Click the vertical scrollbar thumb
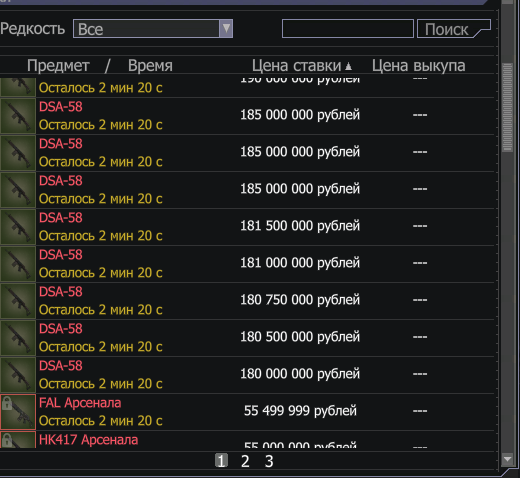Screen dimensions: 520x478 508,107
